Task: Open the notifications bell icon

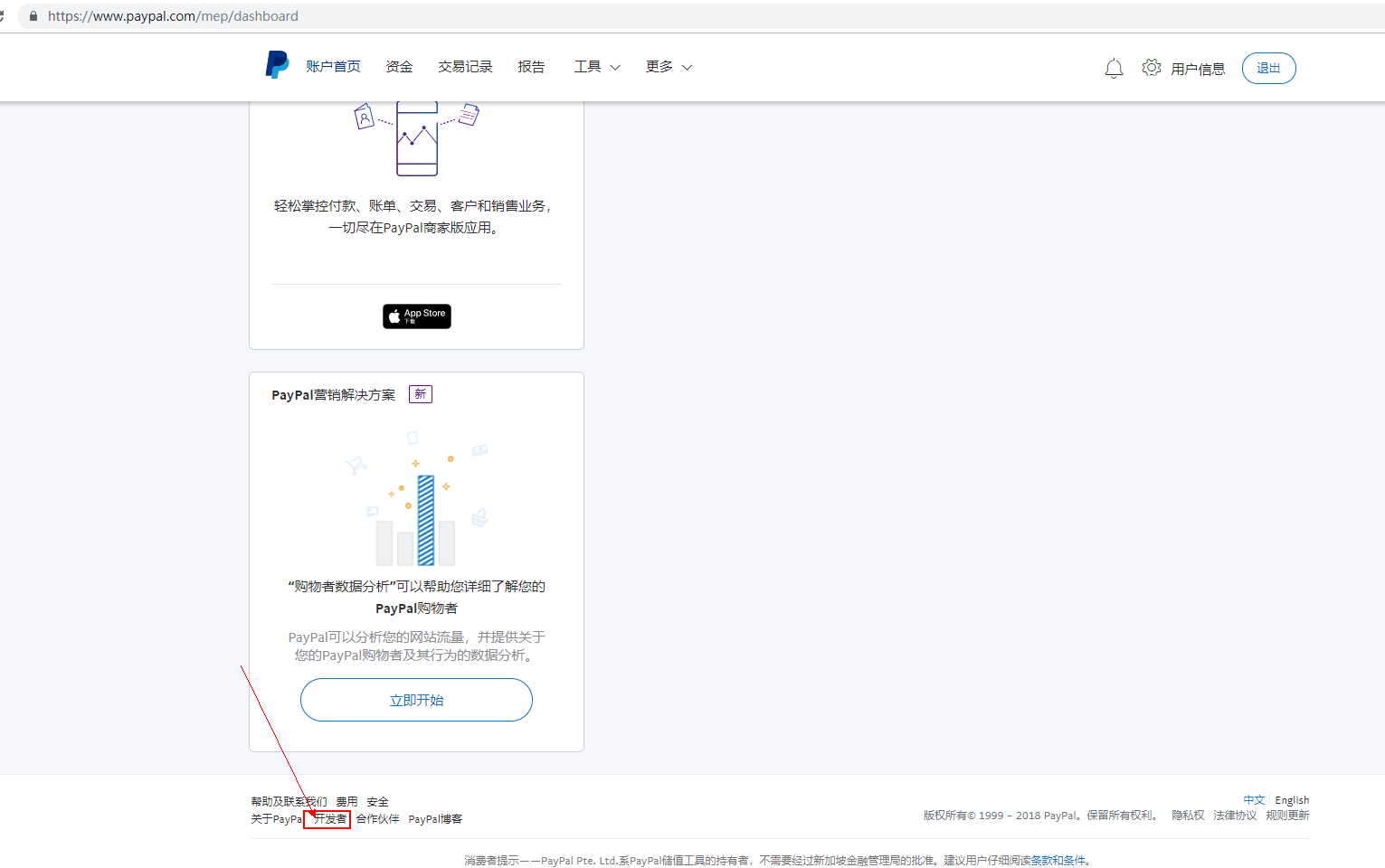Action: [1114, 69]
